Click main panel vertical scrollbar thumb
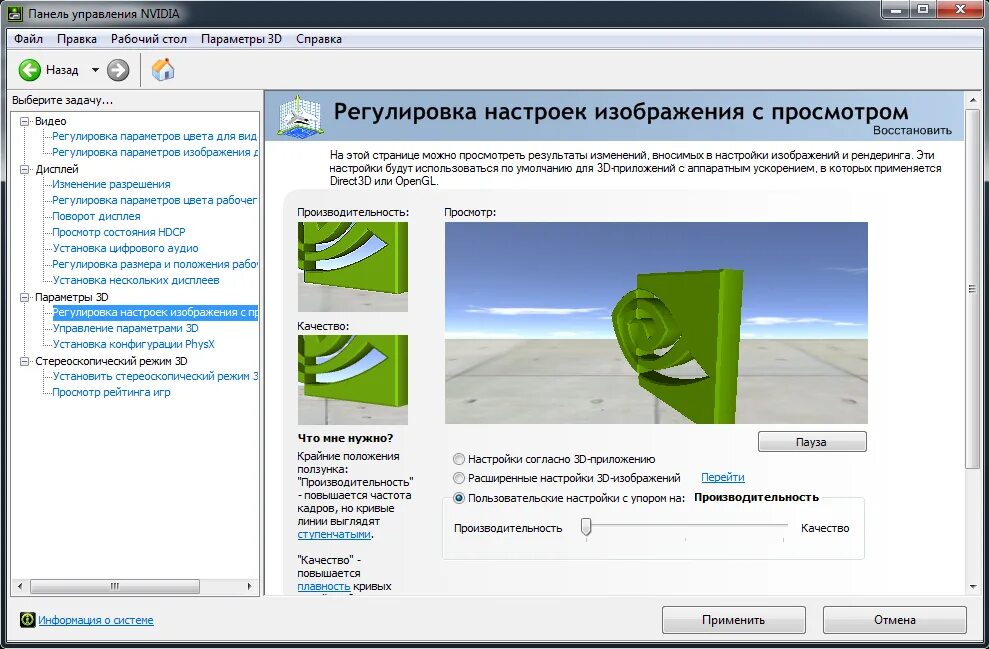Viewport: 989px width, 649px height. click(972, 288)
